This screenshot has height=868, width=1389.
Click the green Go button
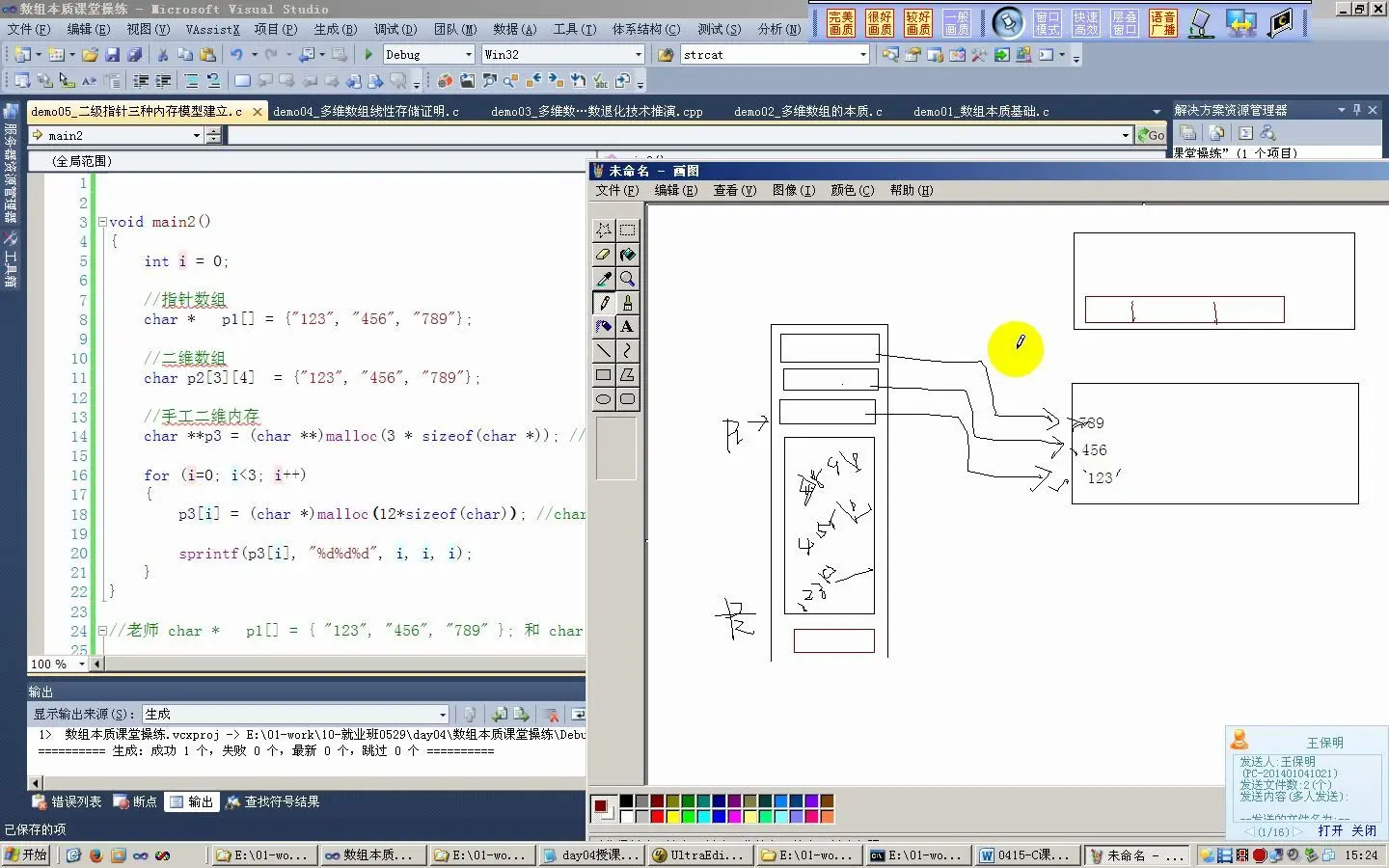(1151, 135)
